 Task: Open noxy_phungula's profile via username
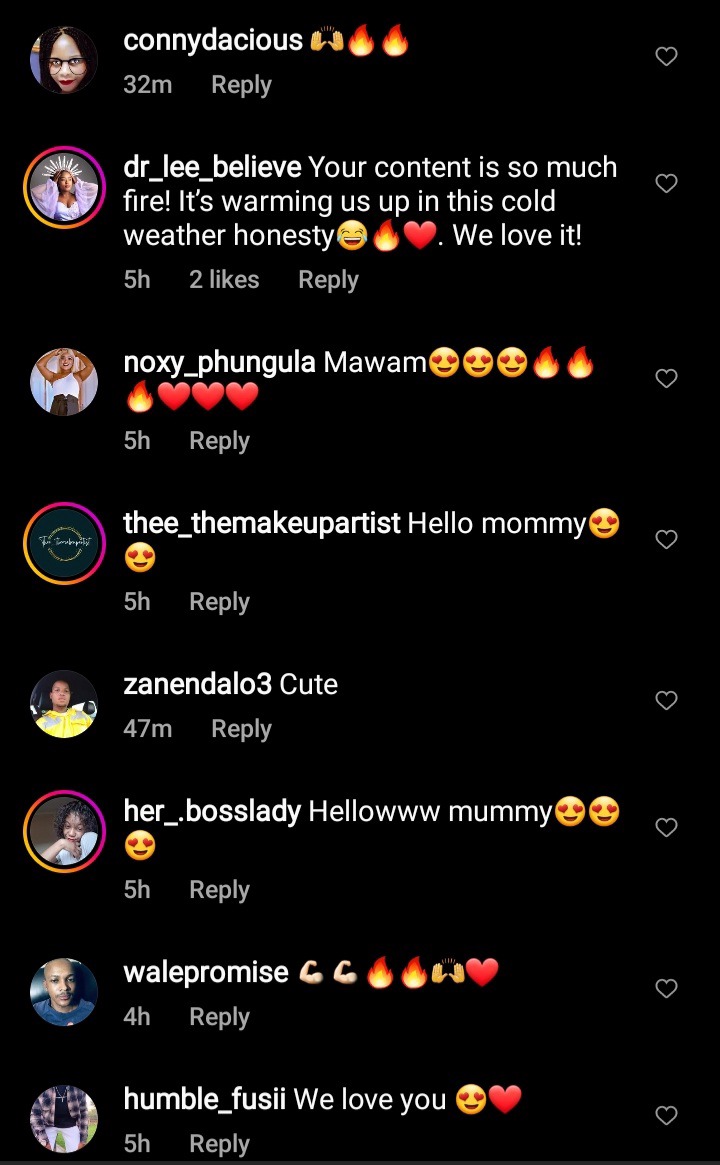(219, 363)
